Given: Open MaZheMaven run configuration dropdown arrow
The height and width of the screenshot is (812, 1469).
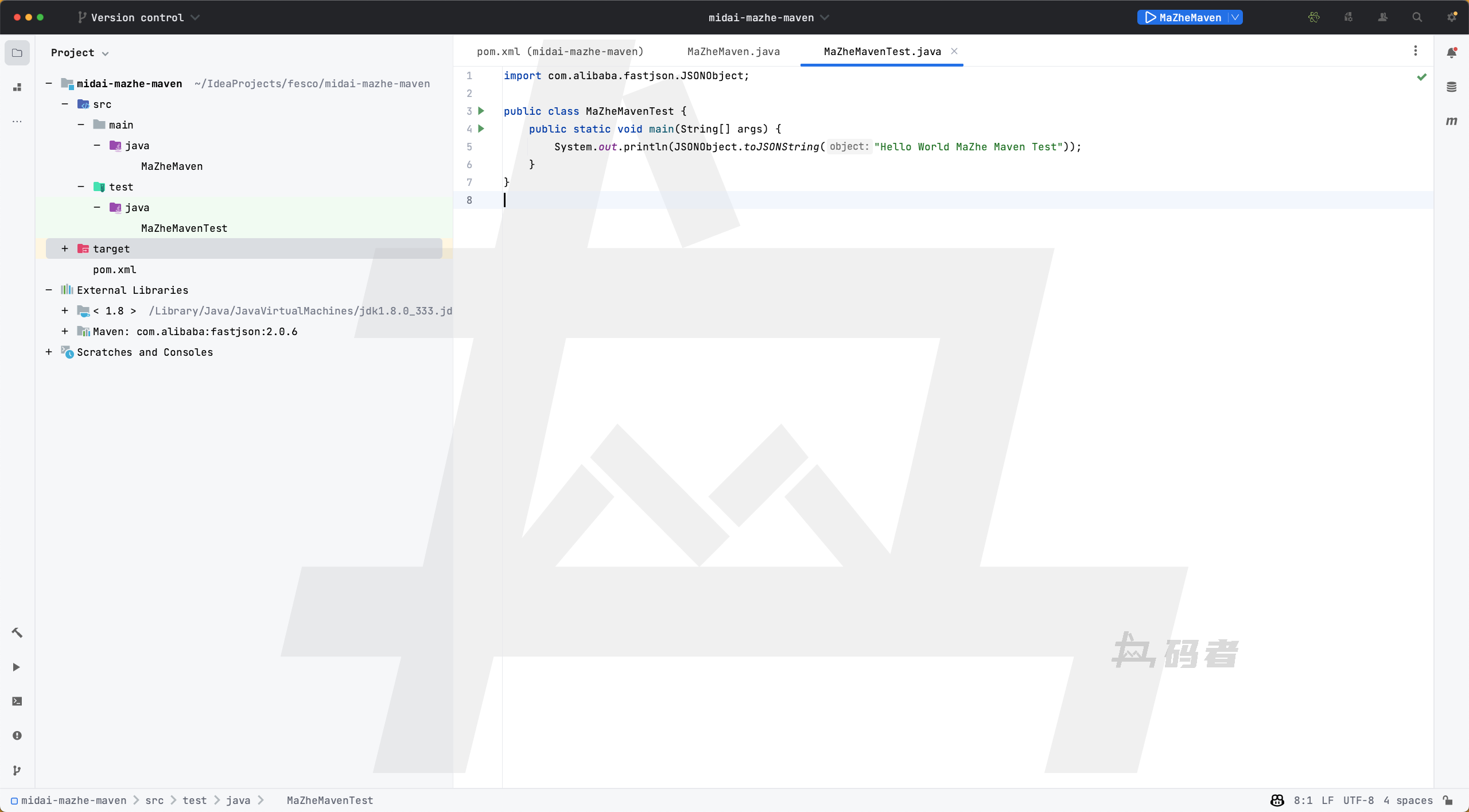Looking at the screenshot, I should 1235,17.
